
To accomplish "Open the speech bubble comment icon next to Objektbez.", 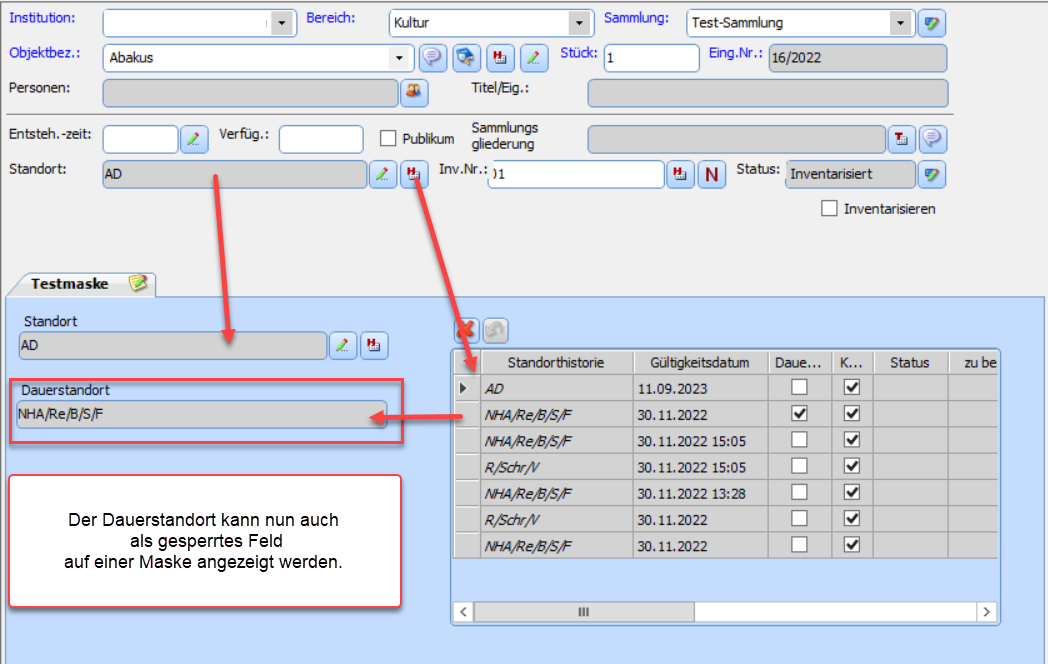I will 432,58.
